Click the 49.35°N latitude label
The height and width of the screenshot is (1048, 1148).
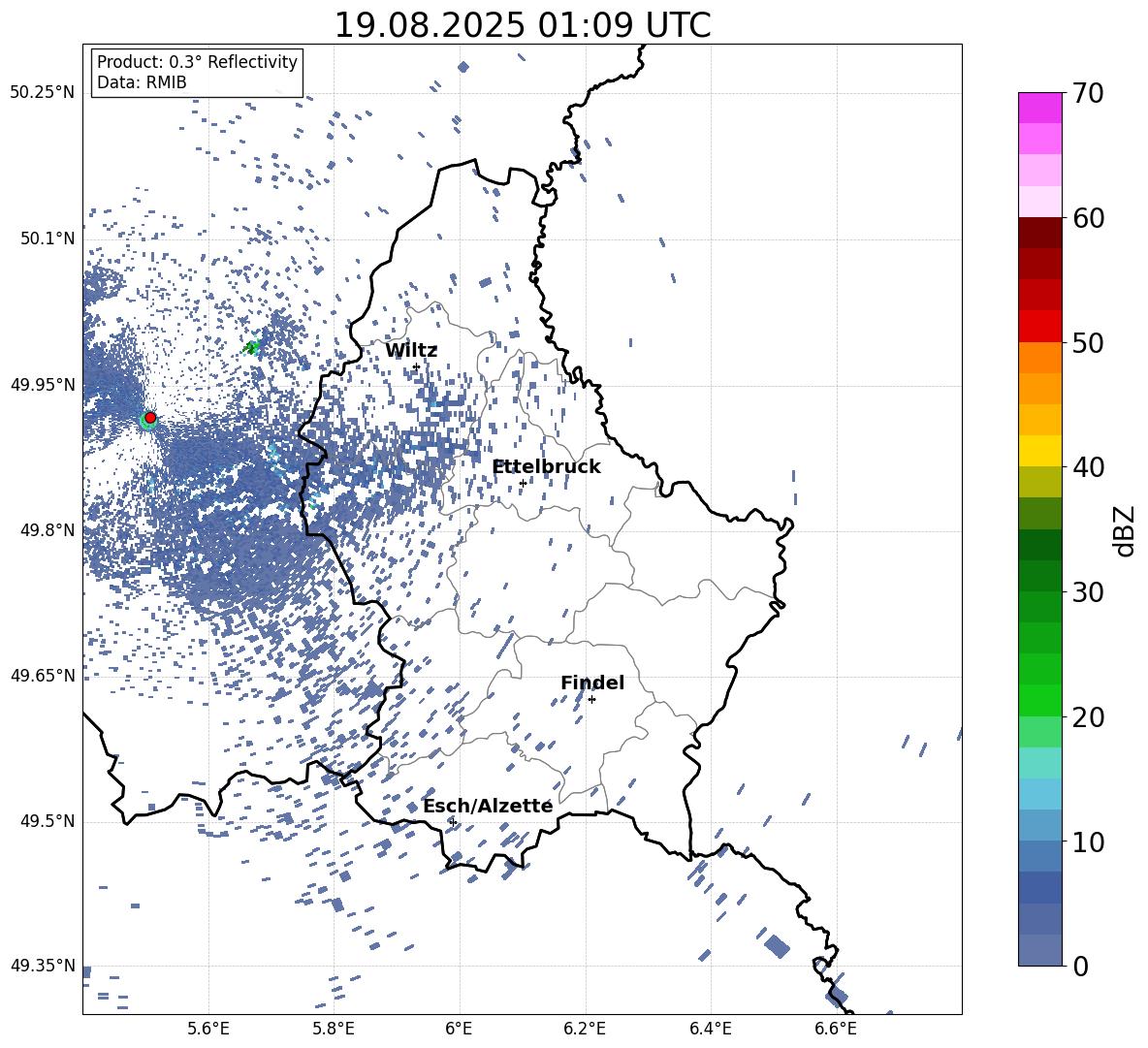point(43,966)
